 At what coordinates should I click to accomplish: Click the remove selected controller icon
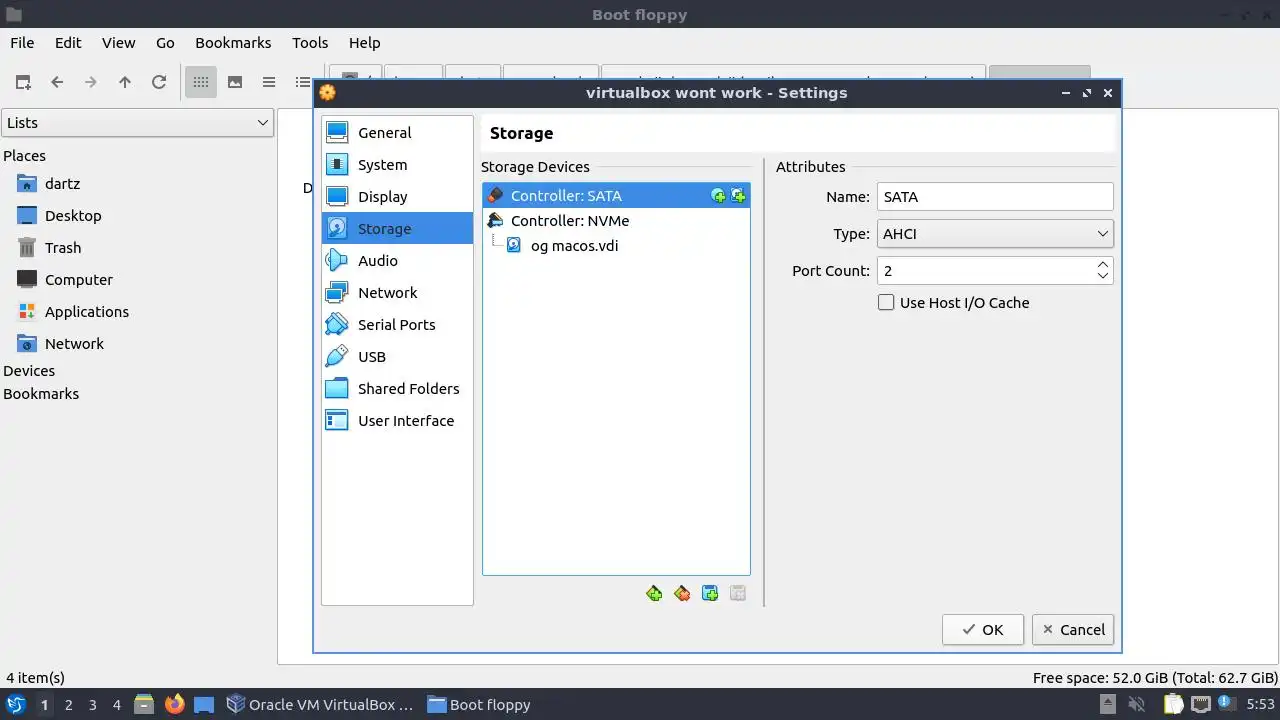(682, 594)
